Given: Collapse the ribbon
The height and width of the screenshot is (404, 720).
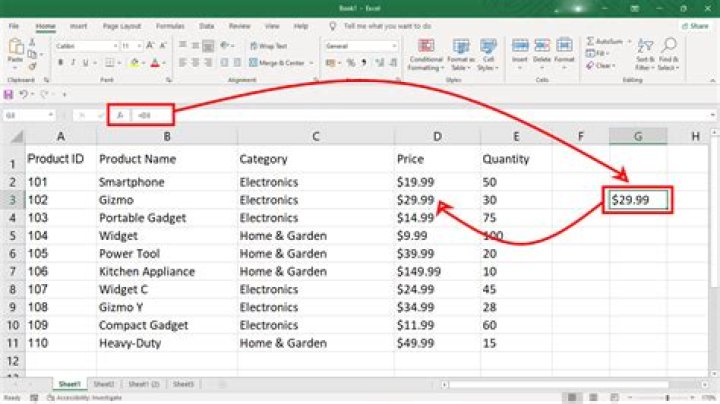Looking at the screenshot, I should [712, 80].
